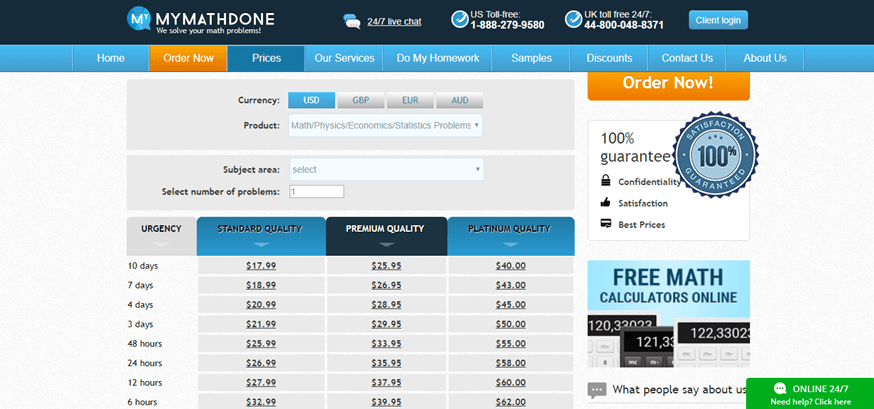Open Do My Homework page
Viewport: 874px width, 409px height.
point(438,58)
